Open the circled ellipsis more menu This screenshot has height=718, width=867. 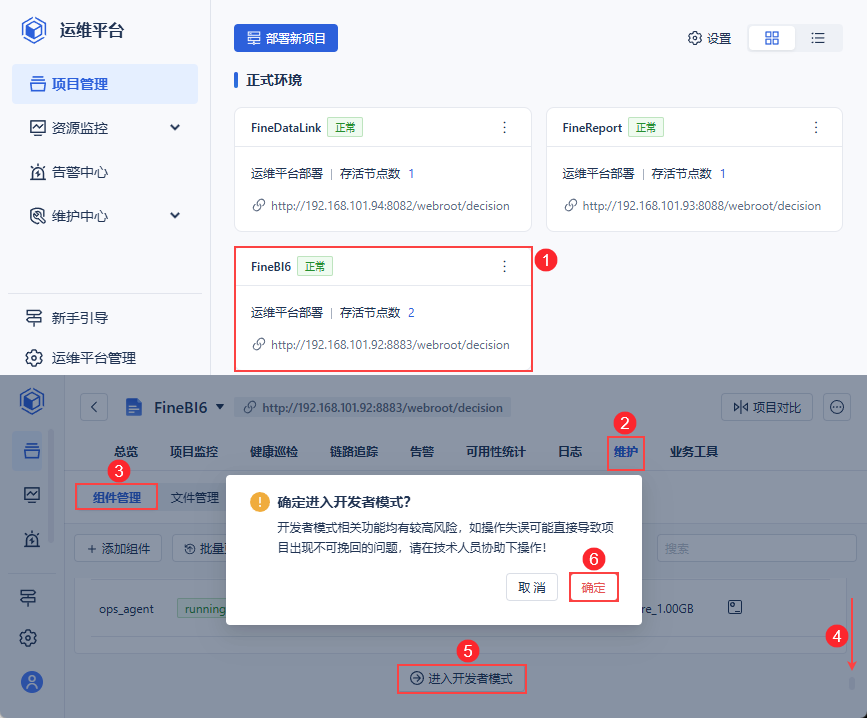[x=837, y=407]
